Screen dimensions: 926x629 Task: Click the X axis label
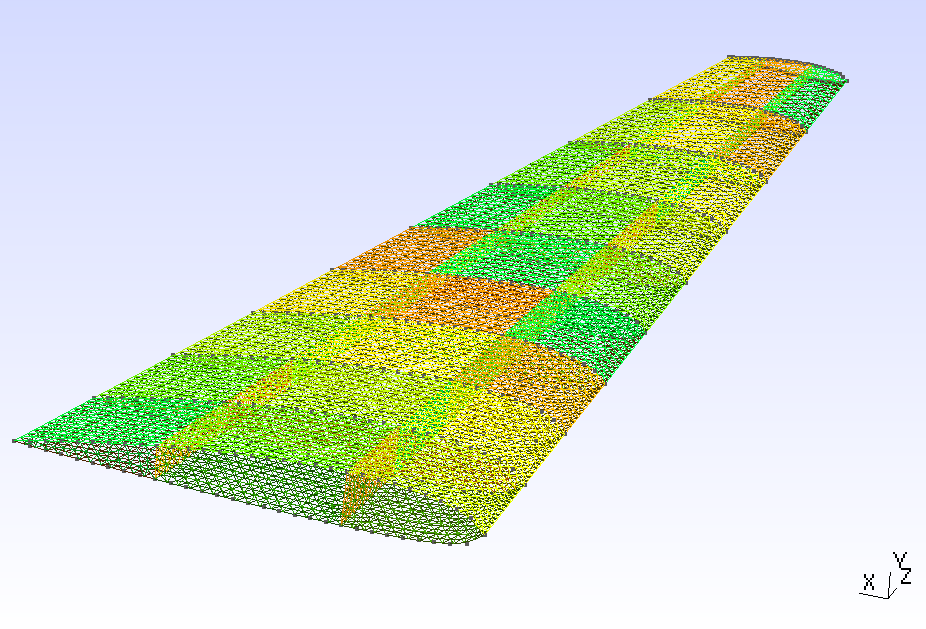[869, 582]
